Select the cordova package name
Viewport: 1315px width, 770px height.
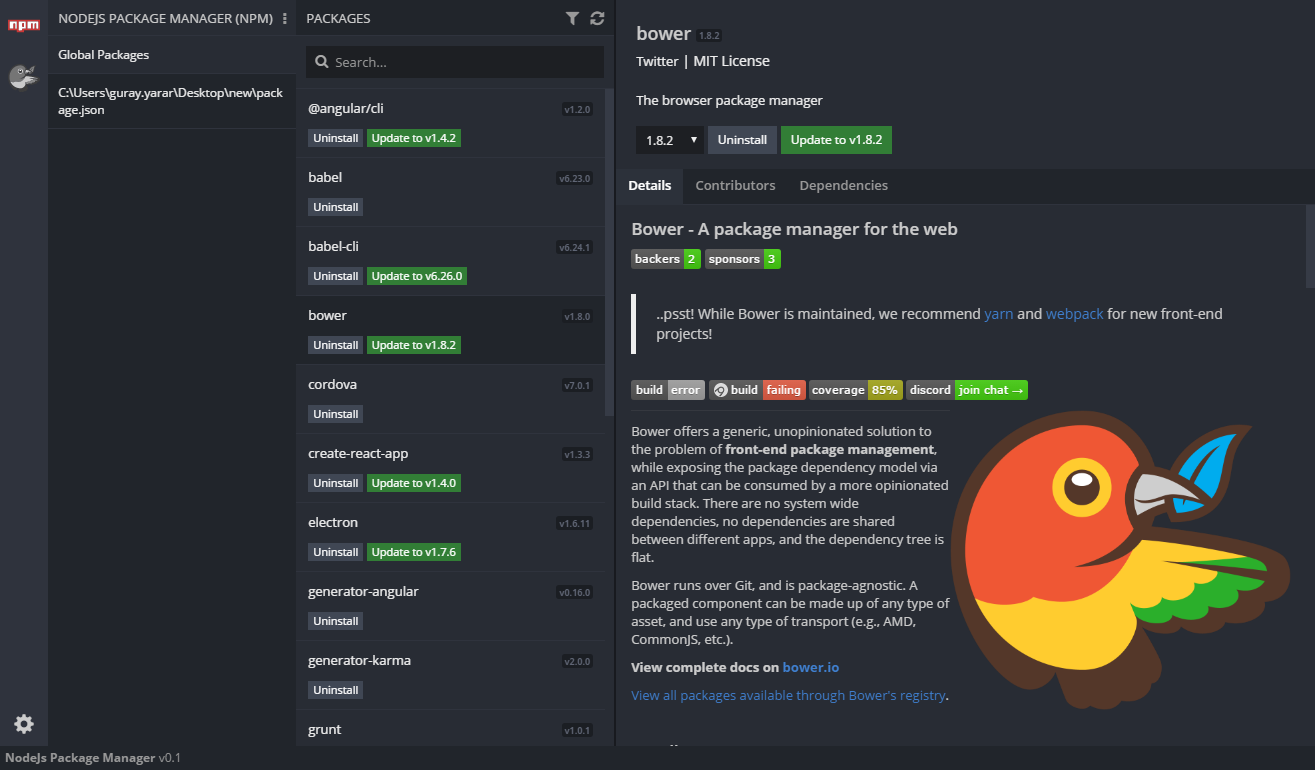[332, 384]
